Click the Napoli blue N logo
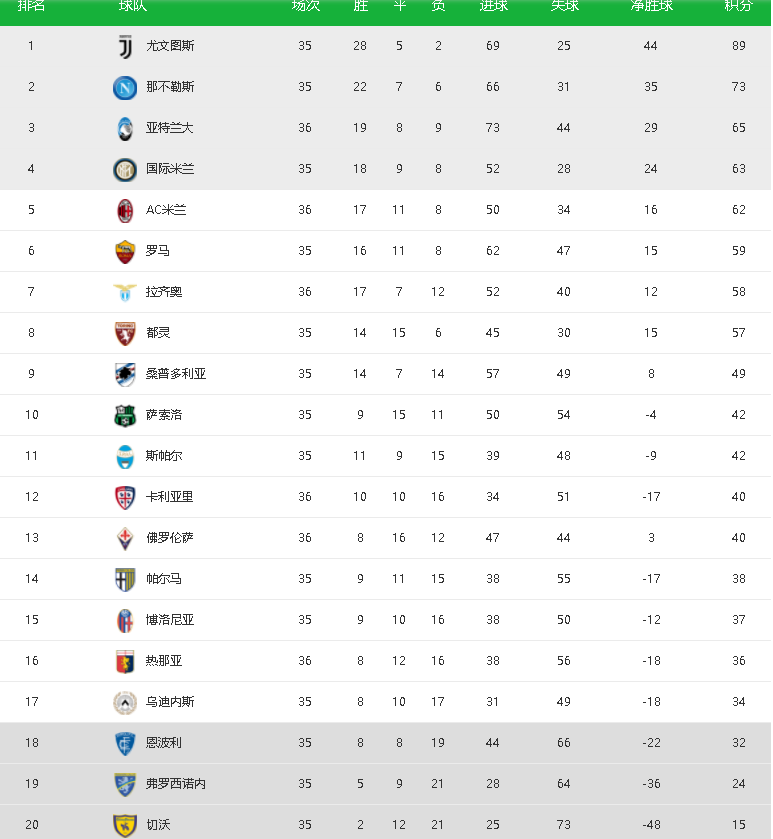 (125, 87)
